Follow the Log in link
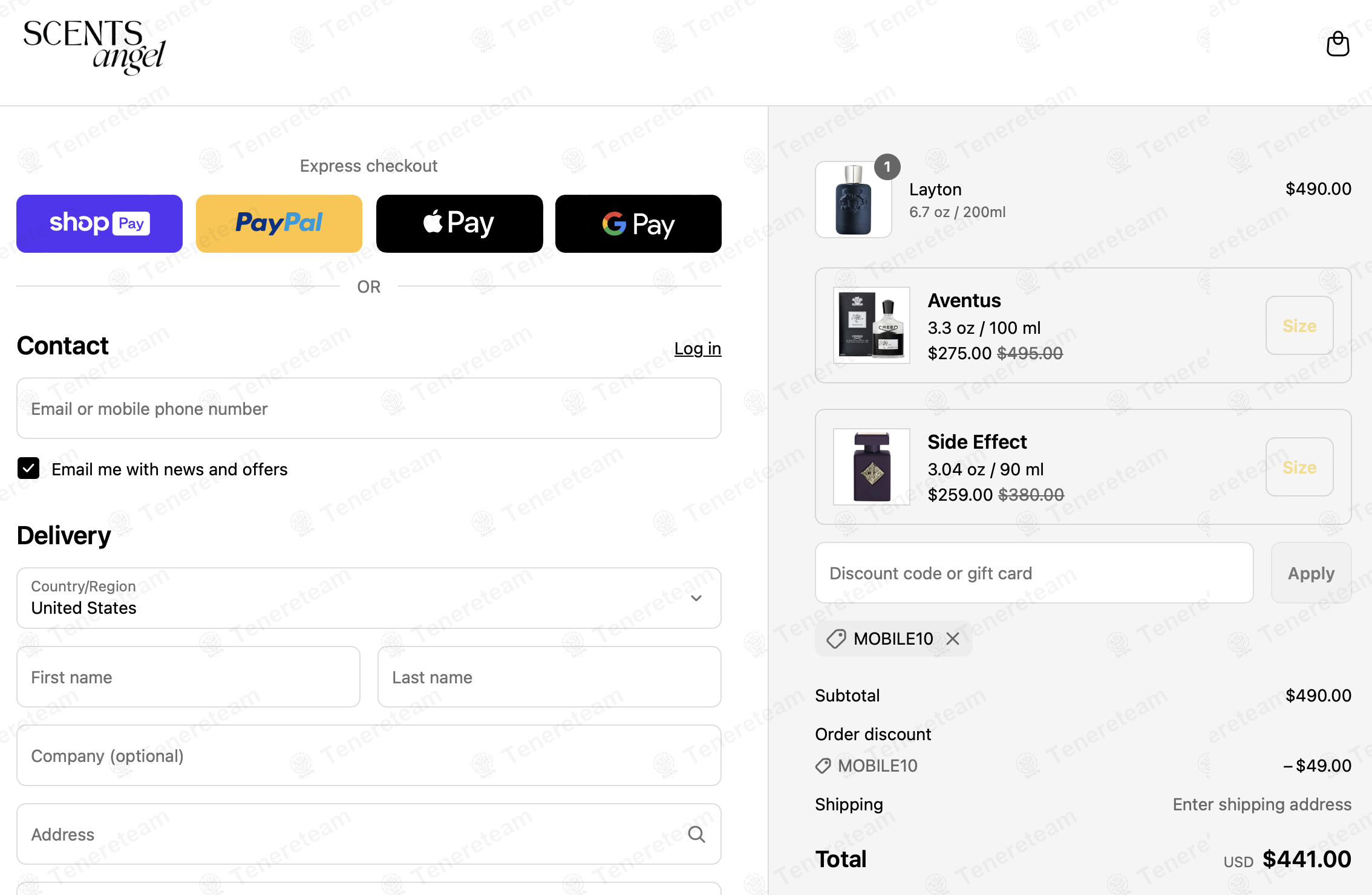This screenshot has height=895, width=1372. pyautogui.click(x=697, y=349)
